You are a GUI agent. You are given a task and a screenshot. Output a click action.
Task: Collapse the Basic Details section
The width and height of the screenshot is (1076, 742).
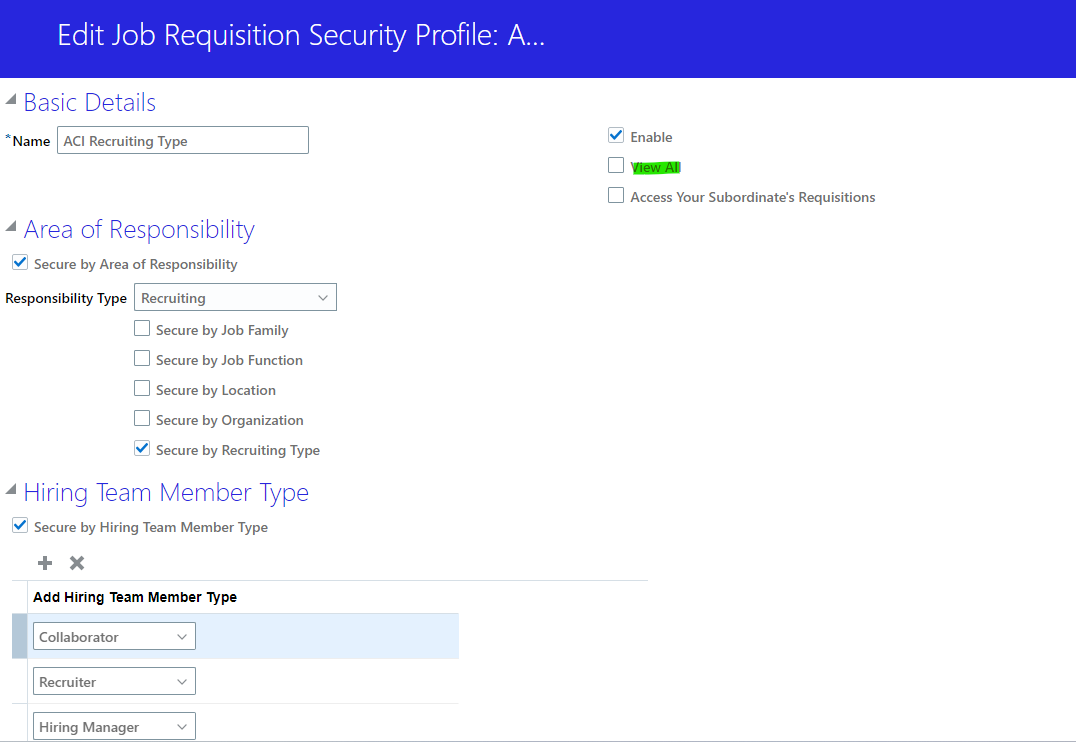point(10,99)
